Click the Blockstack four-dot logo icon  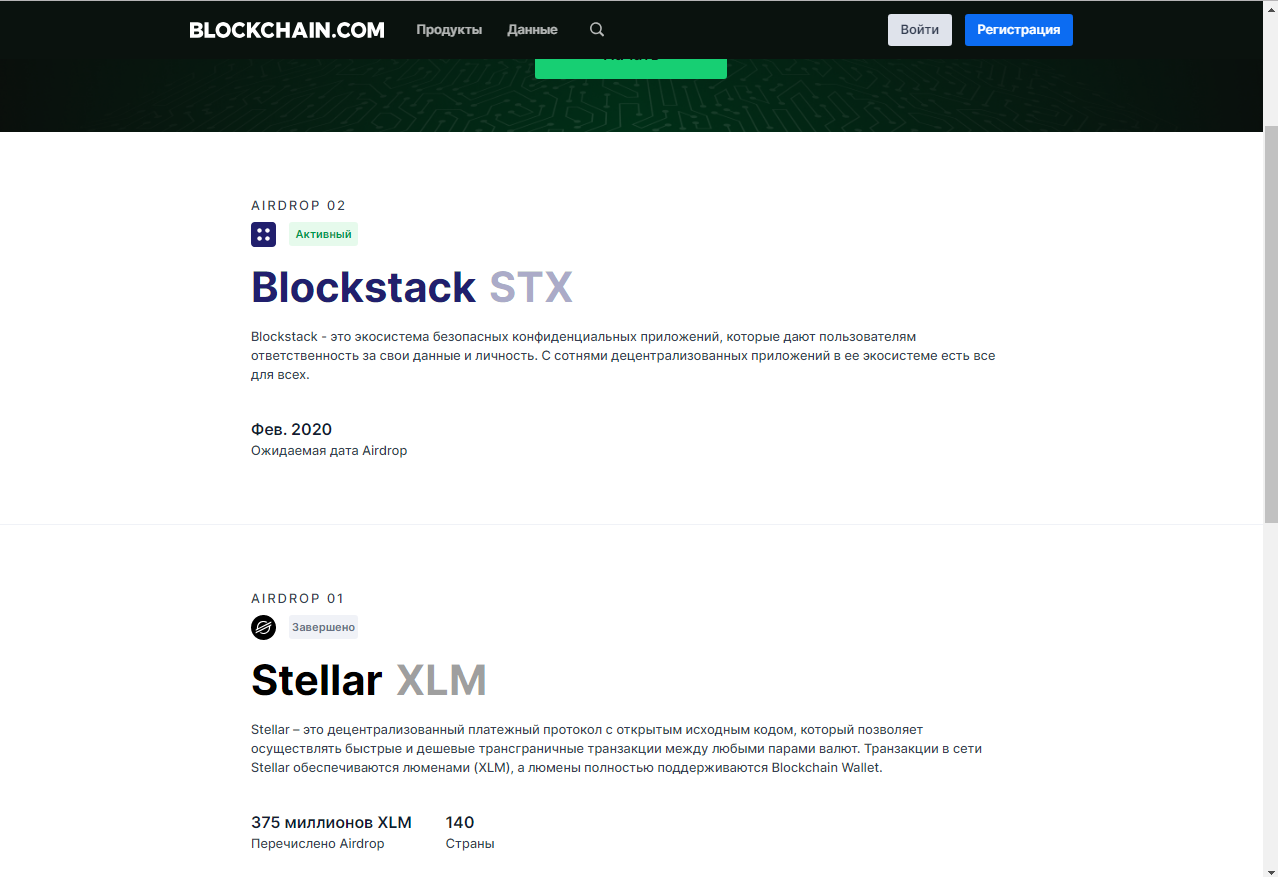click(263, 235)
